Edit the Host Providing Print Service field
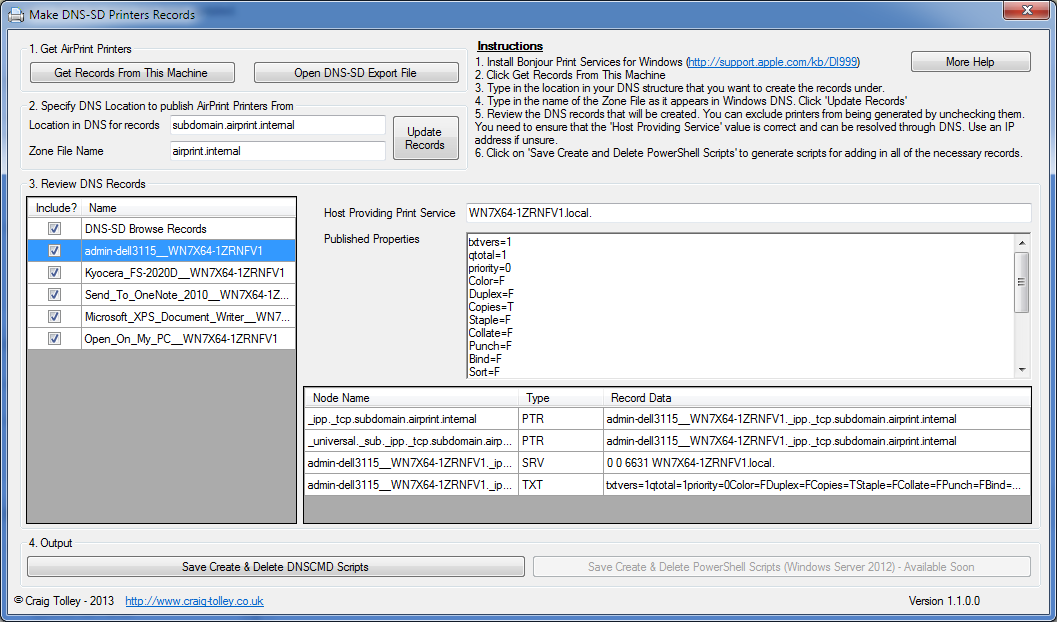Screen dimensions: 1057x622 748,213
